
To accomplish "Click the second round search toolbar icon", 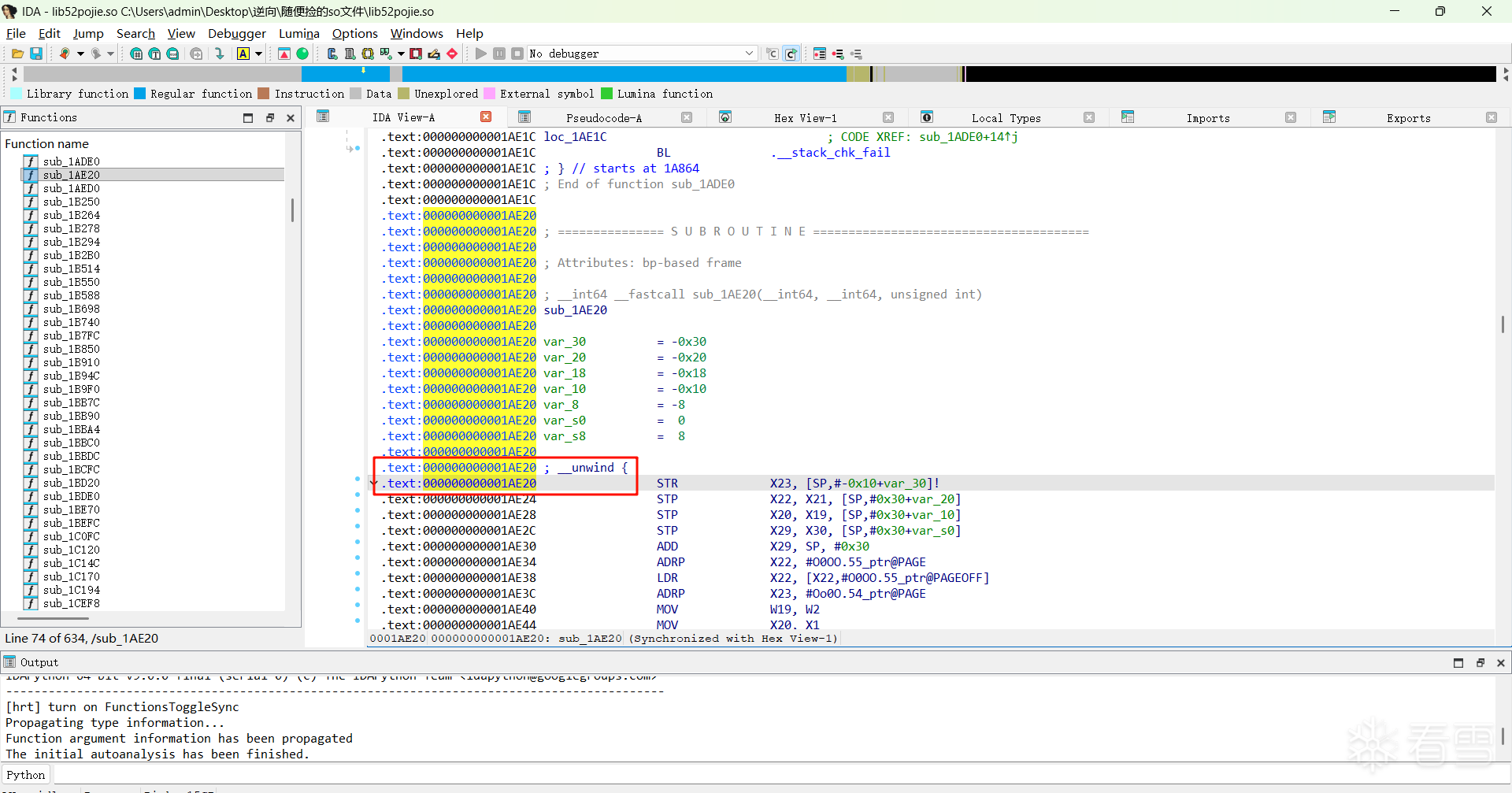I will [154, 54].
